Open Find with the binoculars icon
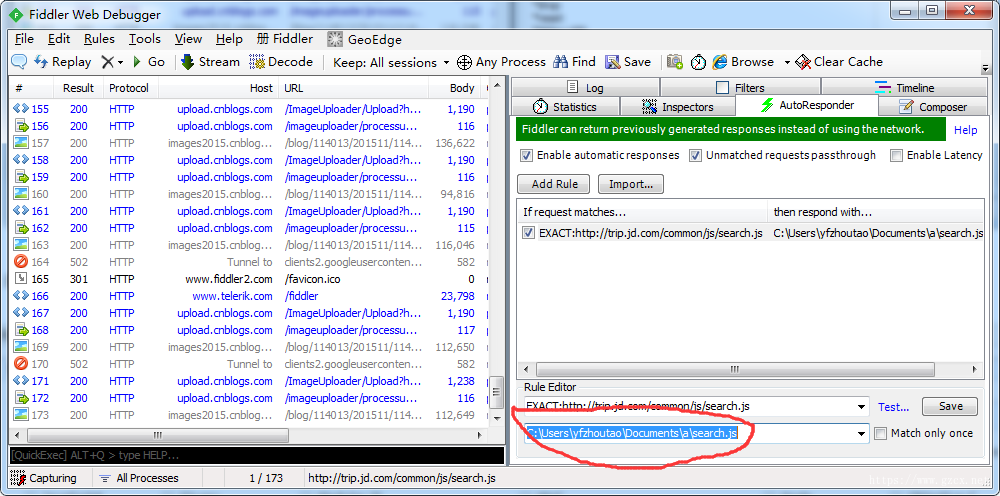Viewport: 1000px width, 496px height. tap(561, 62)
